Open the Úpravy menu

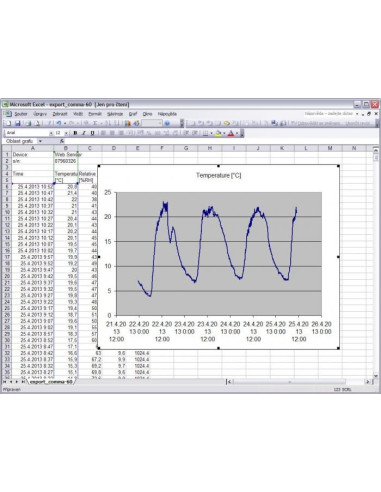click(40, 114)
